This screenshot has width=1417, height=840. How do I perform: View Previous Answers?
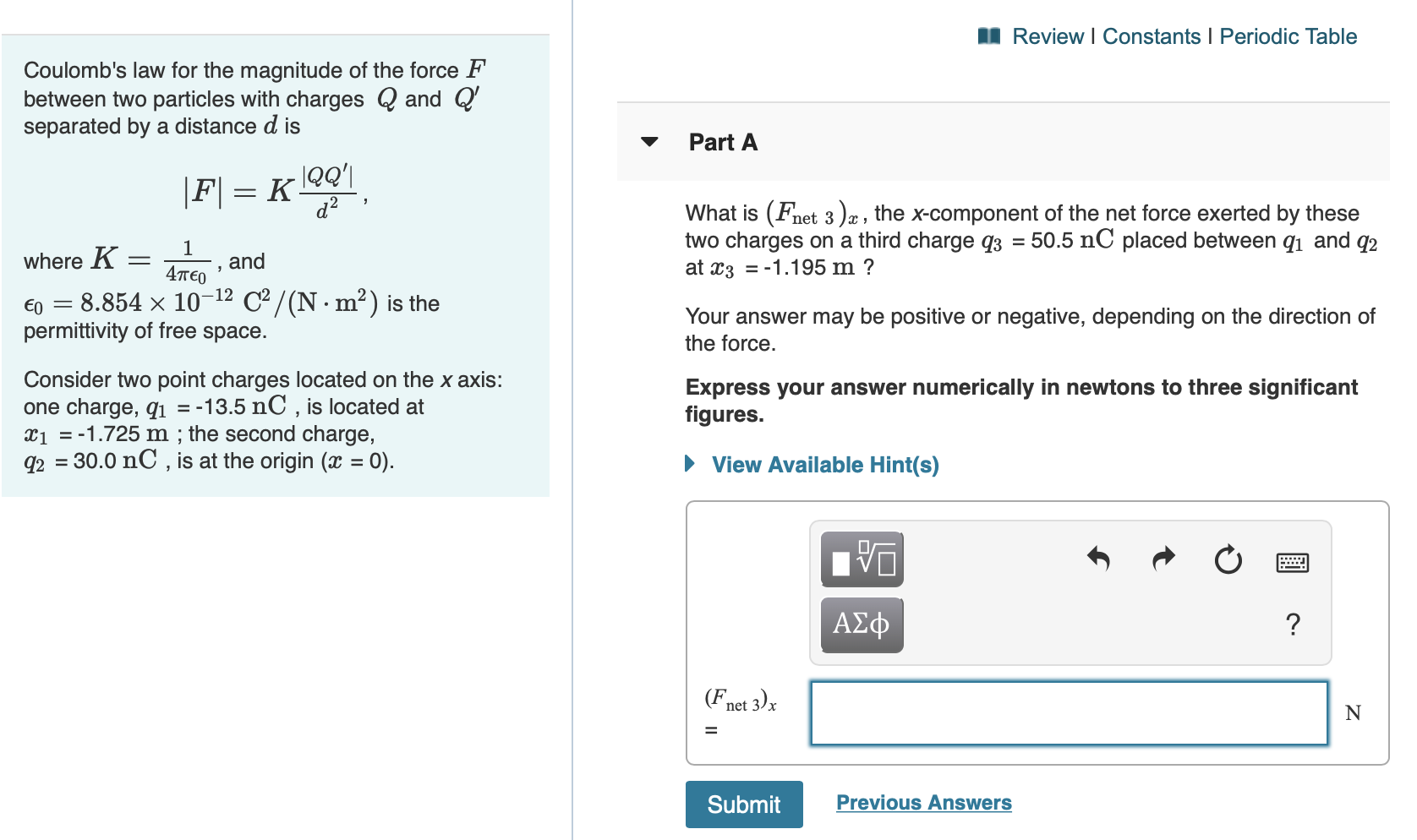923,802
